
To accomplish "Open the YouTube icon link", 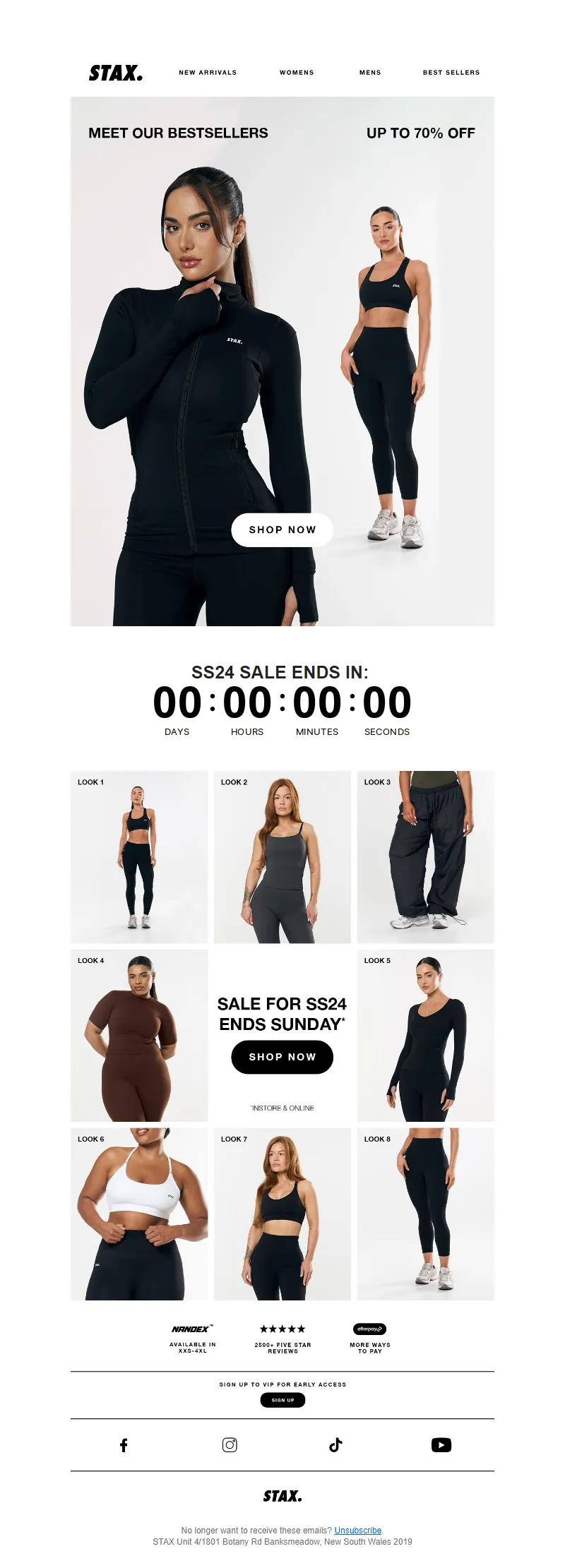I will tap(441, 1445).
